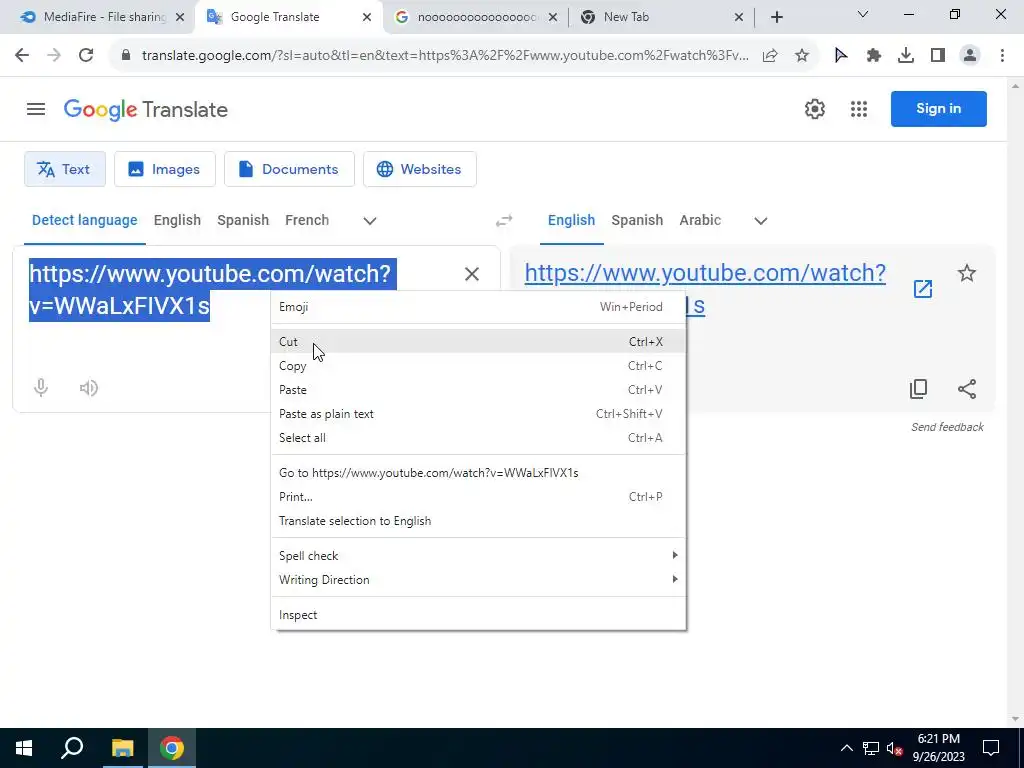The height and width of the screenshot is (768, 1024).
Task: Select the Images translation mode
Action: (x=165, y=169)
